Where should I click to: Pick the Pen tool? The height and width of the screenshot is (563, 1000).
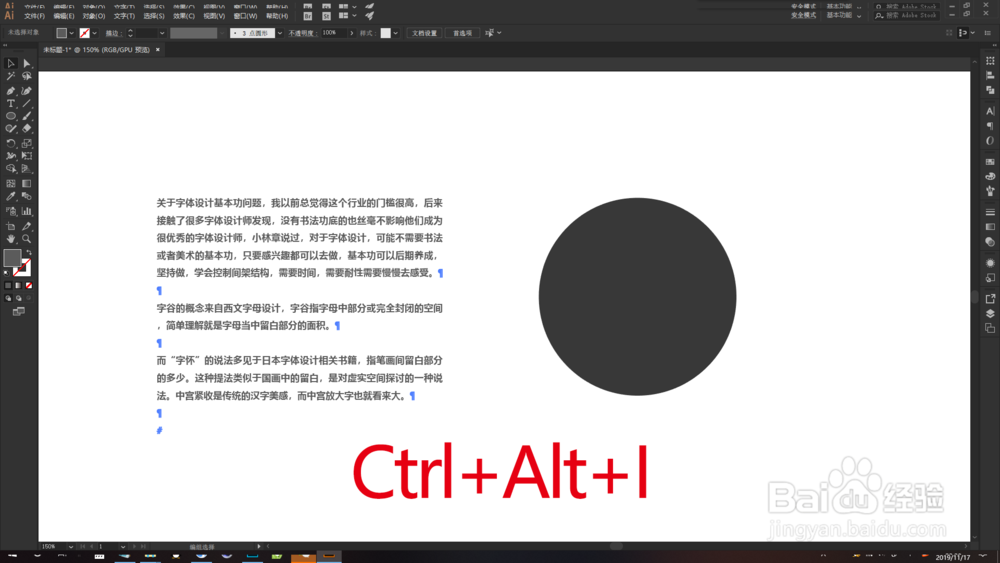tap(11, 91)
